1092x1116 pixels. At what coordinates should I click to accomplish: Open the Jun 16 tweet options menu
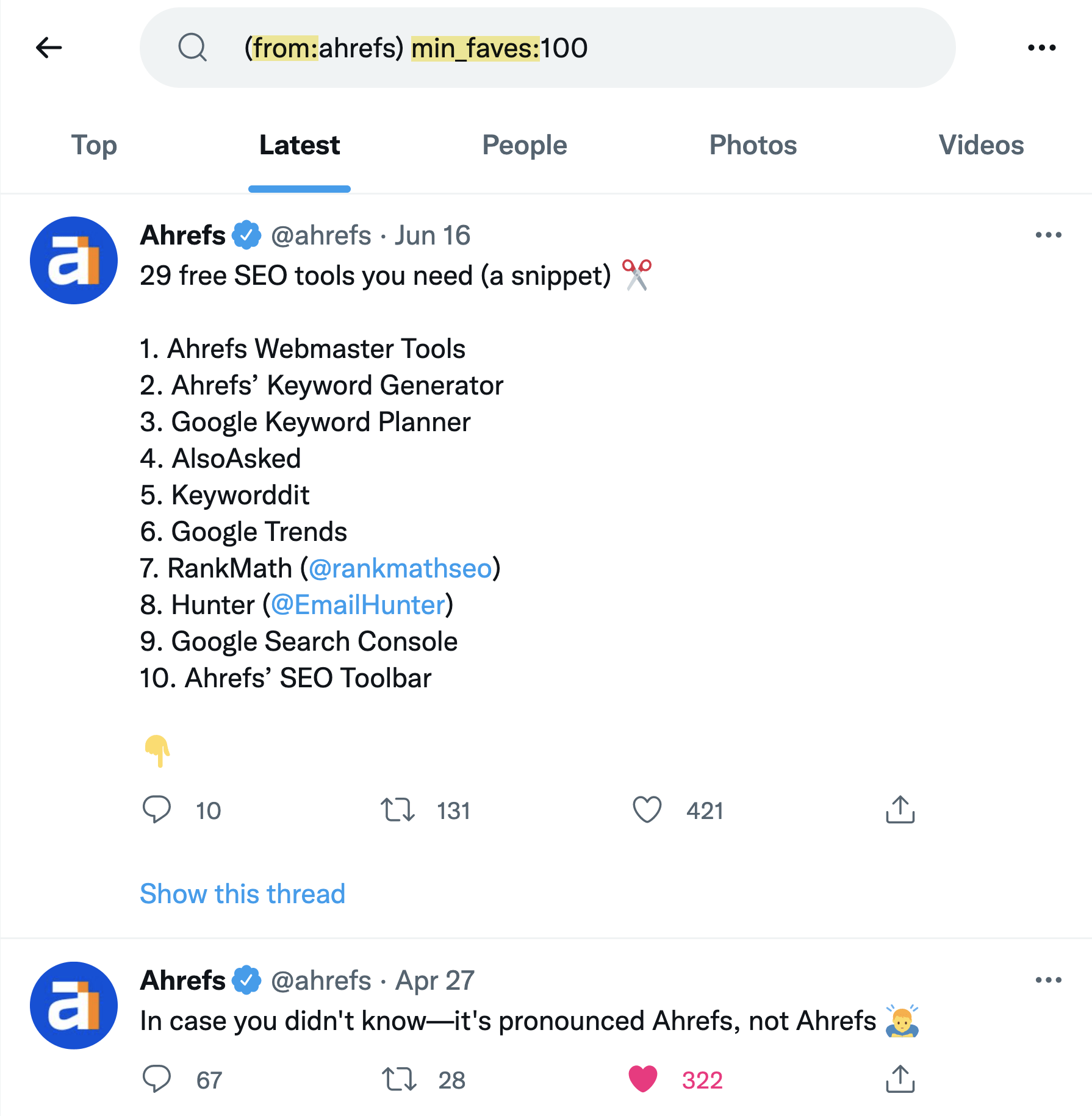[x=1049, y=234]
